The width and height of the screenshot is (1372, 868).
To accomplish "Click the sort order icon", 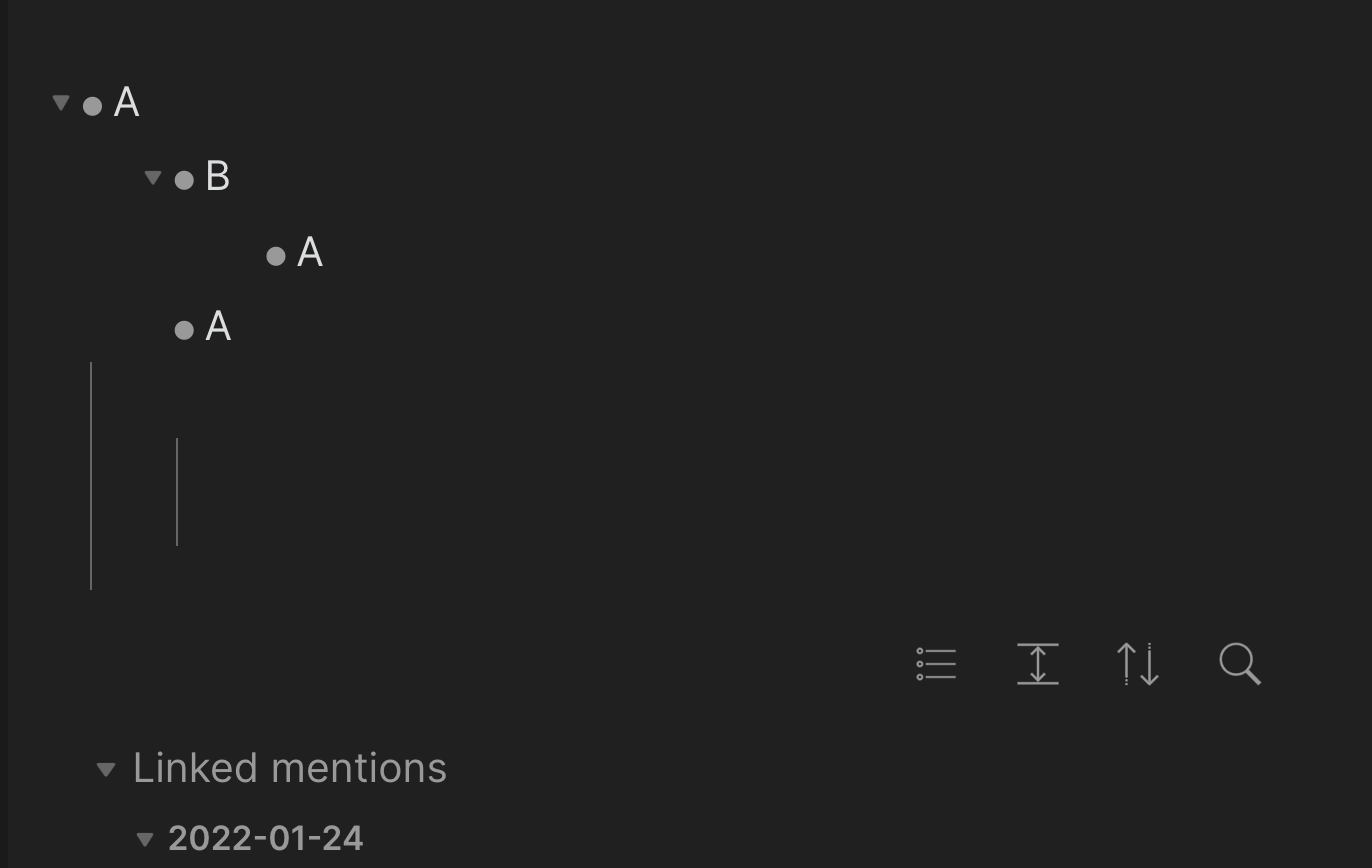I will click(1139, 664).
